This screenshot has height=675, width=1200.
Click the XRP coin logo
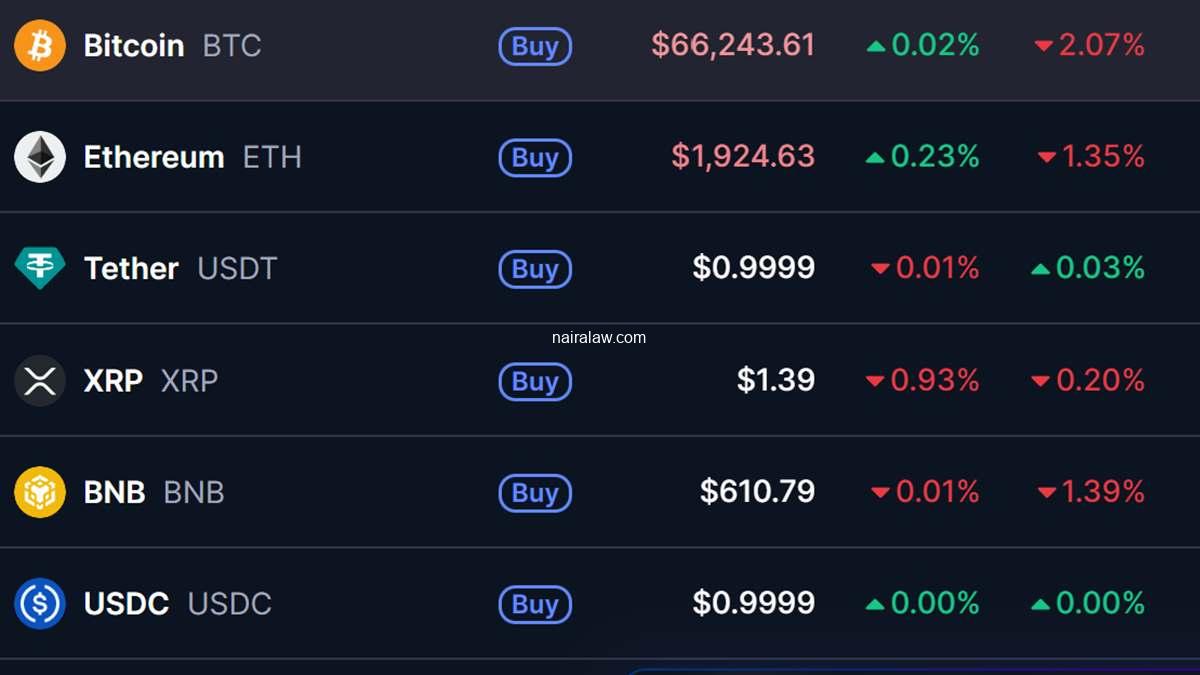pos(40,381)
